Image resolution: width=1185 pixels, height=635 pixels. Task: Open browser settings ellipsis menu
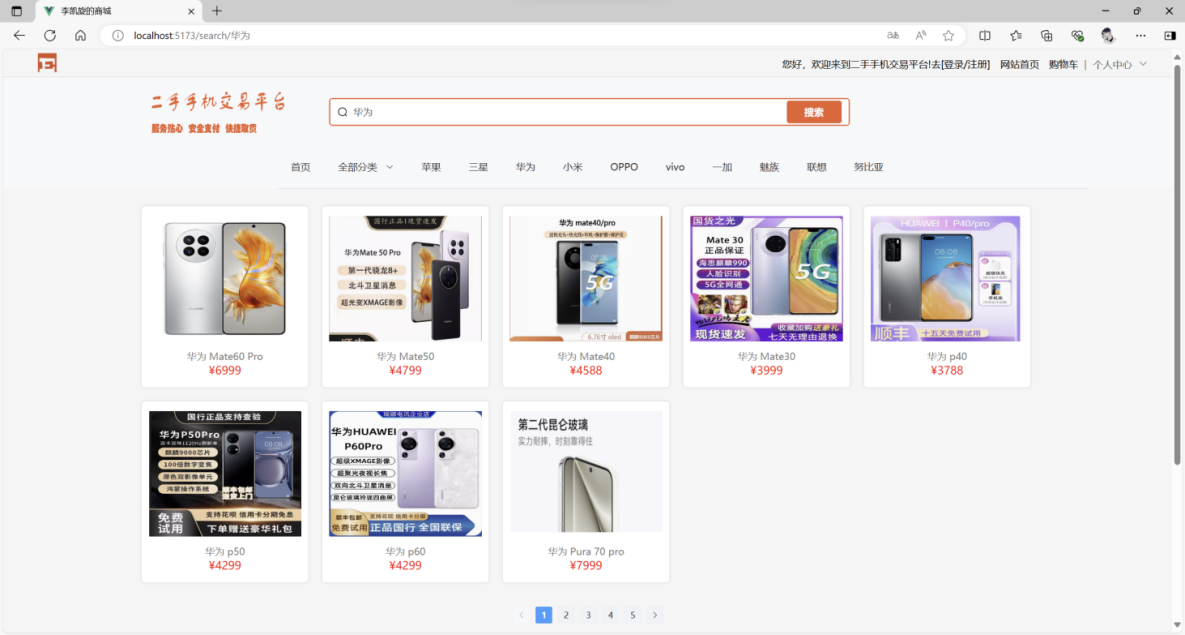1140,36
